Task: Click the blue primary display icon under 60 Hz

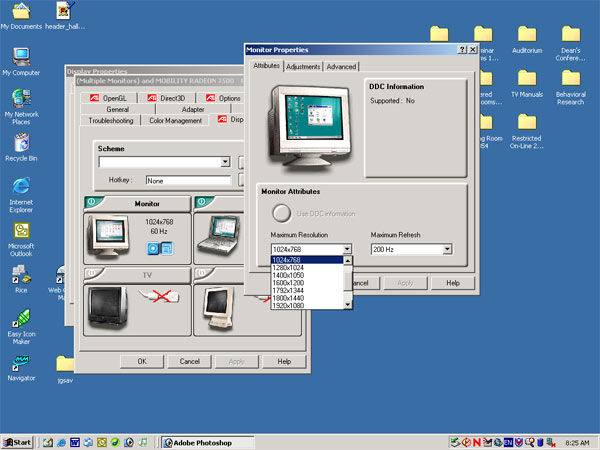Action: 153,249
